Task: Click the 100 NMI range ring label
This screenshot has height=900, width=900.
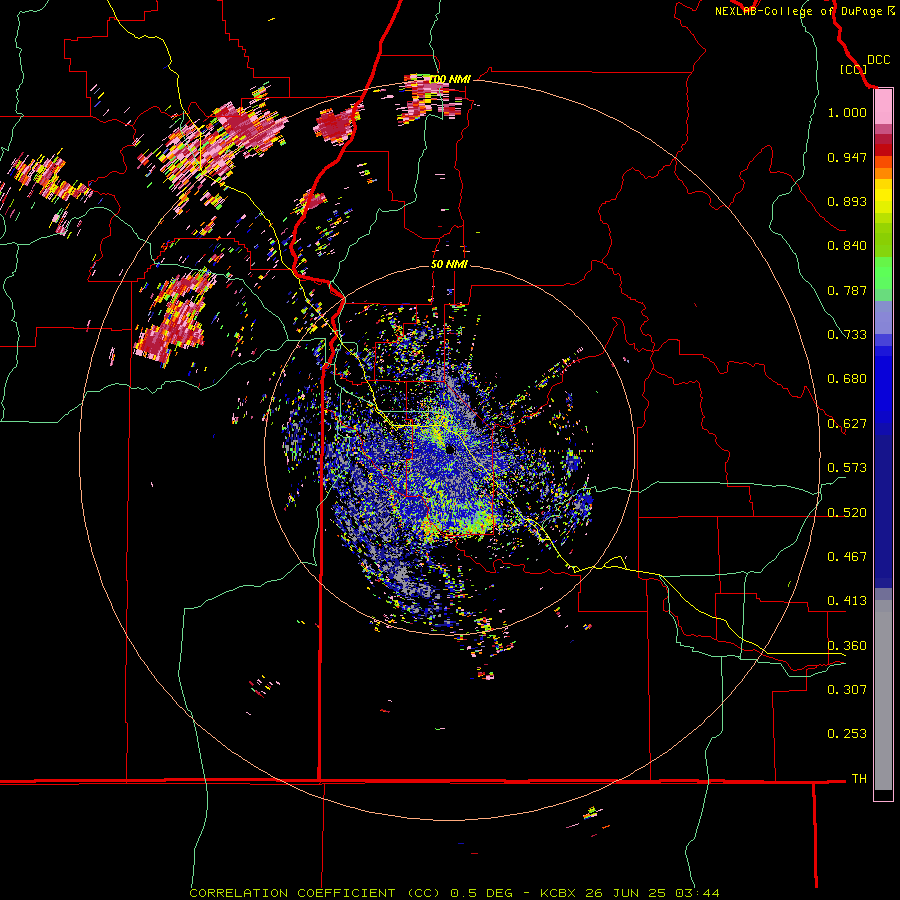Action: (451, 79)
